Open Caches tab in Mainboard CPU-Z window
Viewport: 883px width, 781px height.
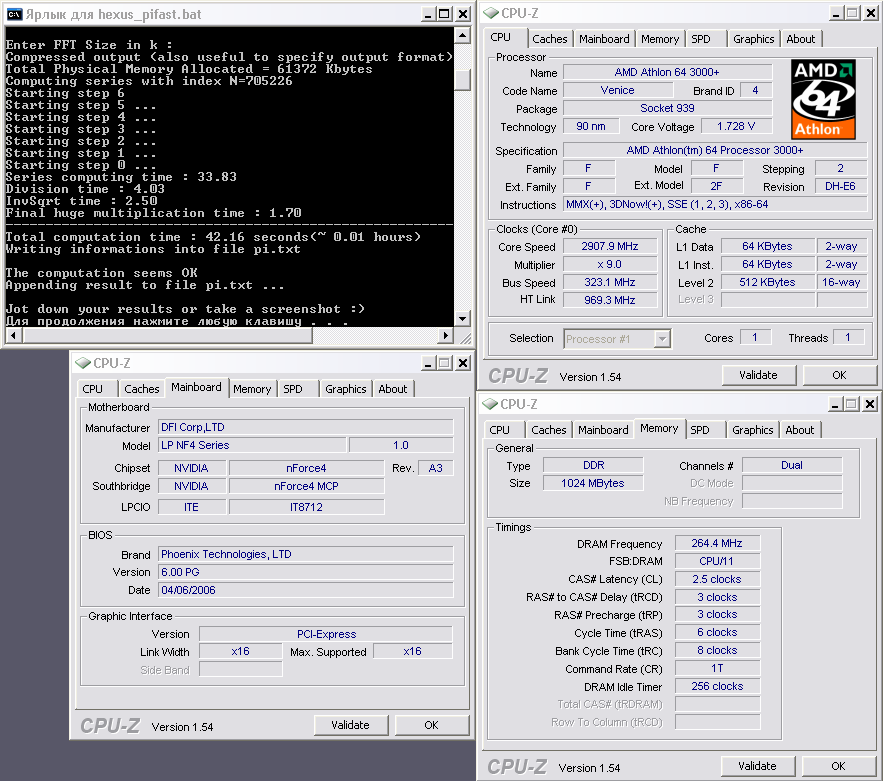click(x=142, y=389)
